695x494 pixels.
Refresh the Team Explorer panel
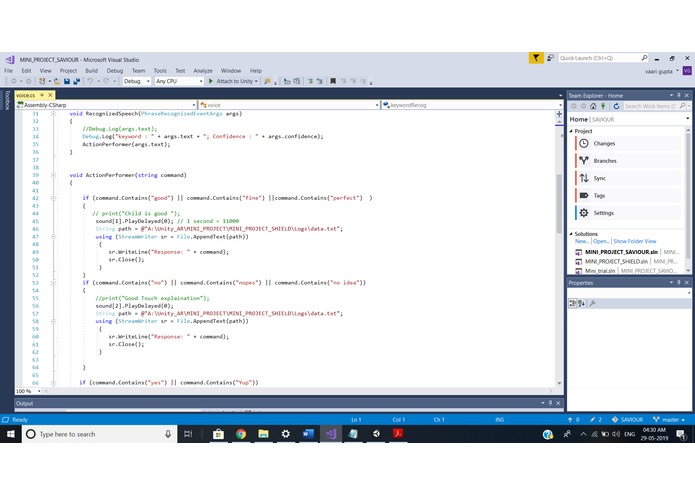tap(616, 106)
